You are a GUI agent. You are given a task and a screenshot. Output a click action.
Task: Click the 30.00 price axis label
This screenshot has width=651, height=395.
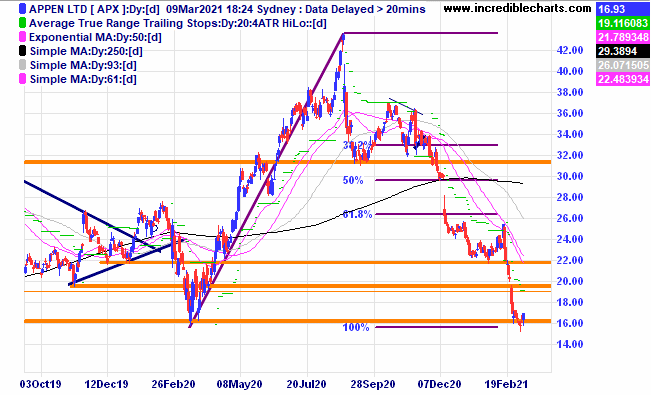[570, 176]
